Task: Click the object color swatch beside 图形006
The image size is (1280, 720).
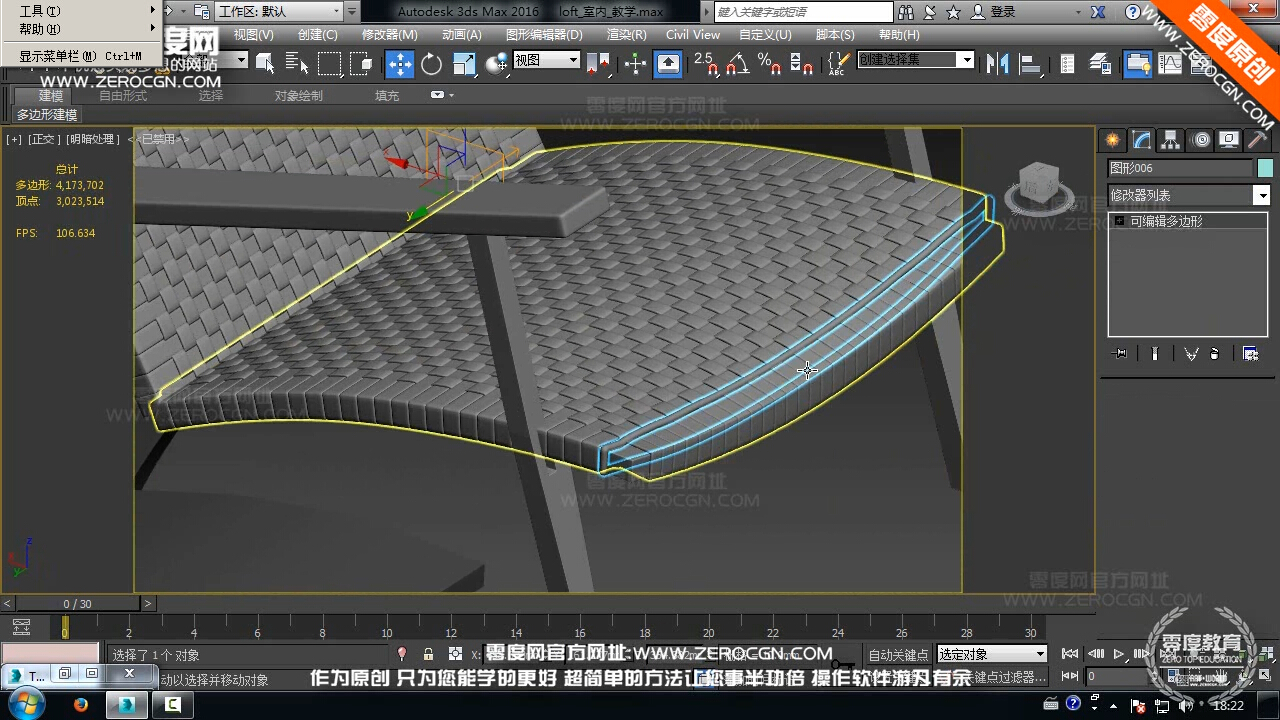Action: pyautogui.click(x=1265, y=168)
